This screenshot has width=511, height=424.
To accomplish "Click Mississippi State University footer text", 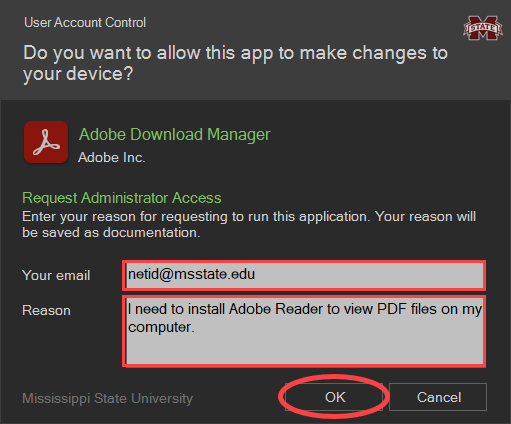I will pos(107,399).
